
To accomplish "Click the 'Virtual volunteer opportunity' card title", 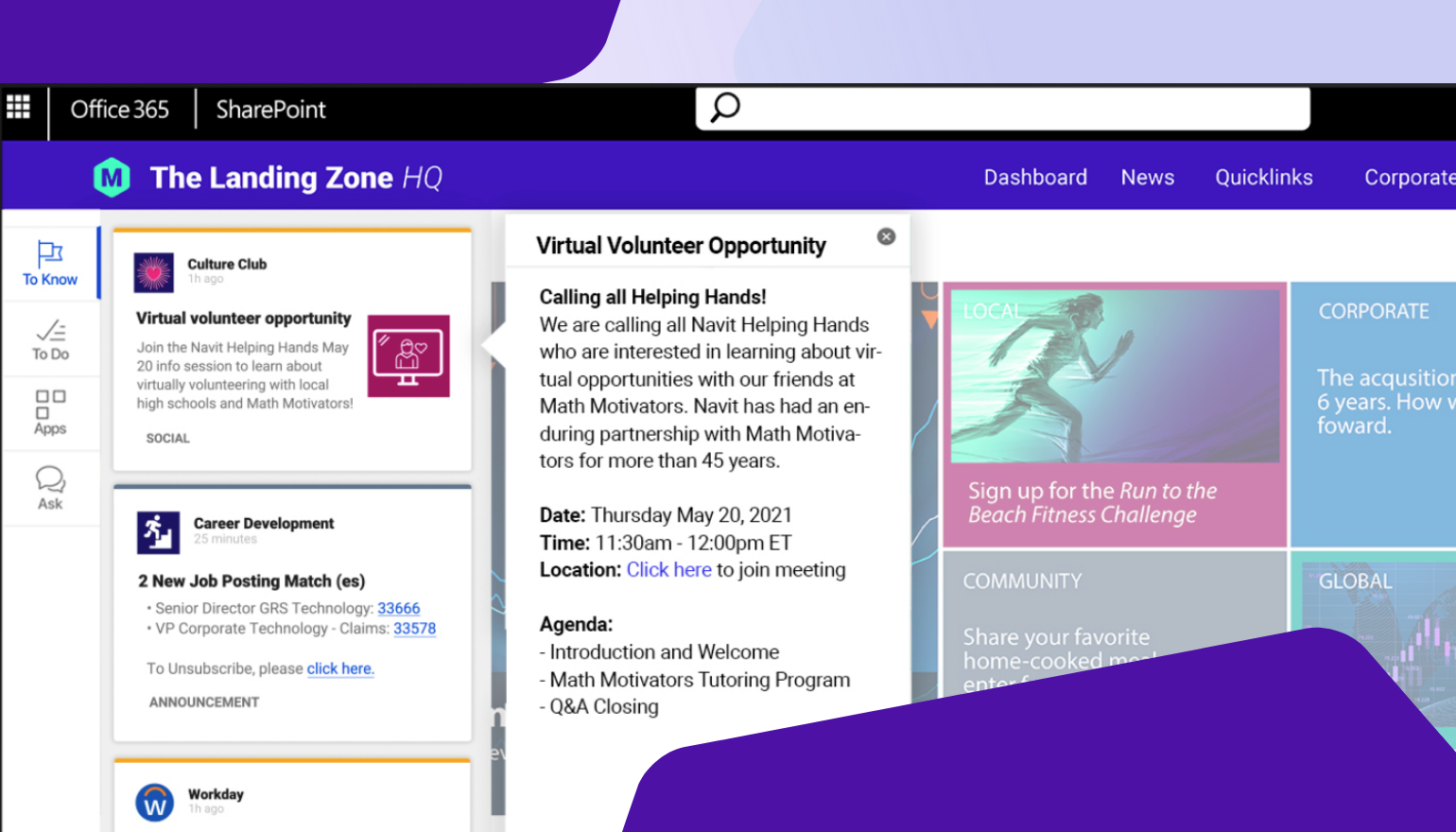I will 243,318.
